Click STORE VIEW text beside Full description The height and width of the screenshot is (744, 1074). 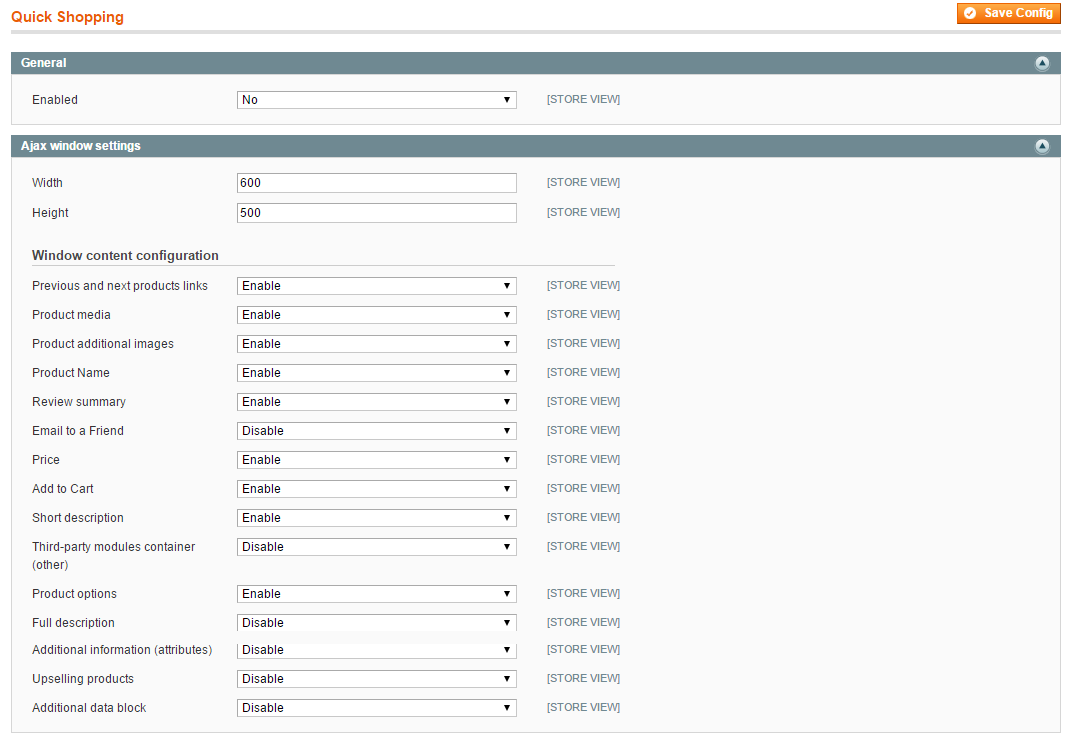point(584,623)
